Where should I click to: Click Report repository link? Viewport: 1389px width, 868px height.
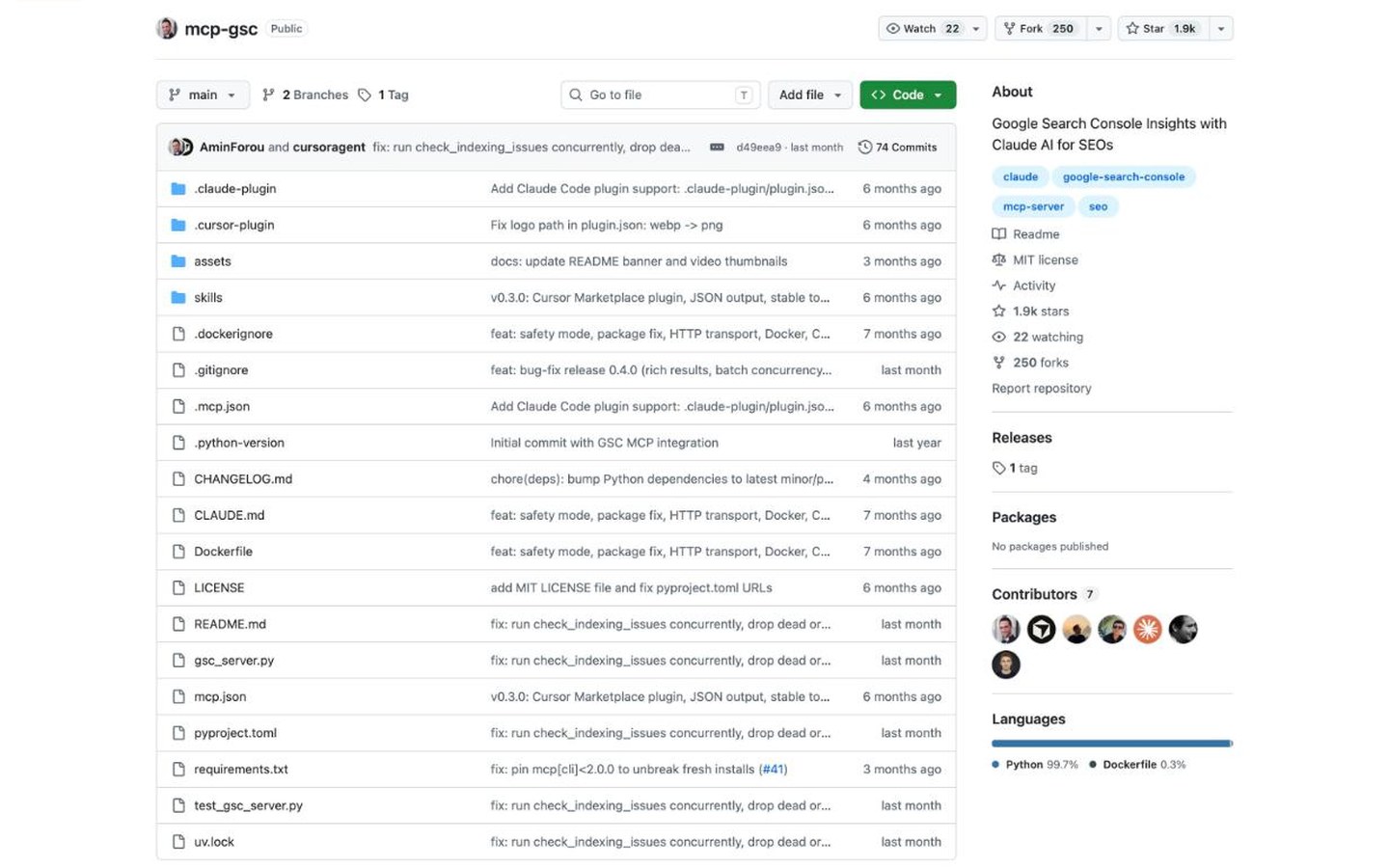click(1042, 389)
